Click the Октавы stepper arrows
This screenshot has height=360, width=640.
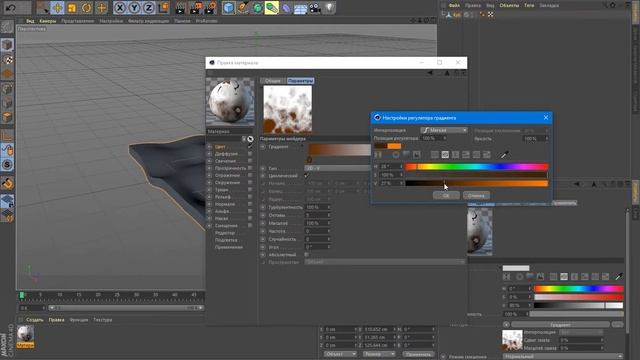click(x=329, y=215)
